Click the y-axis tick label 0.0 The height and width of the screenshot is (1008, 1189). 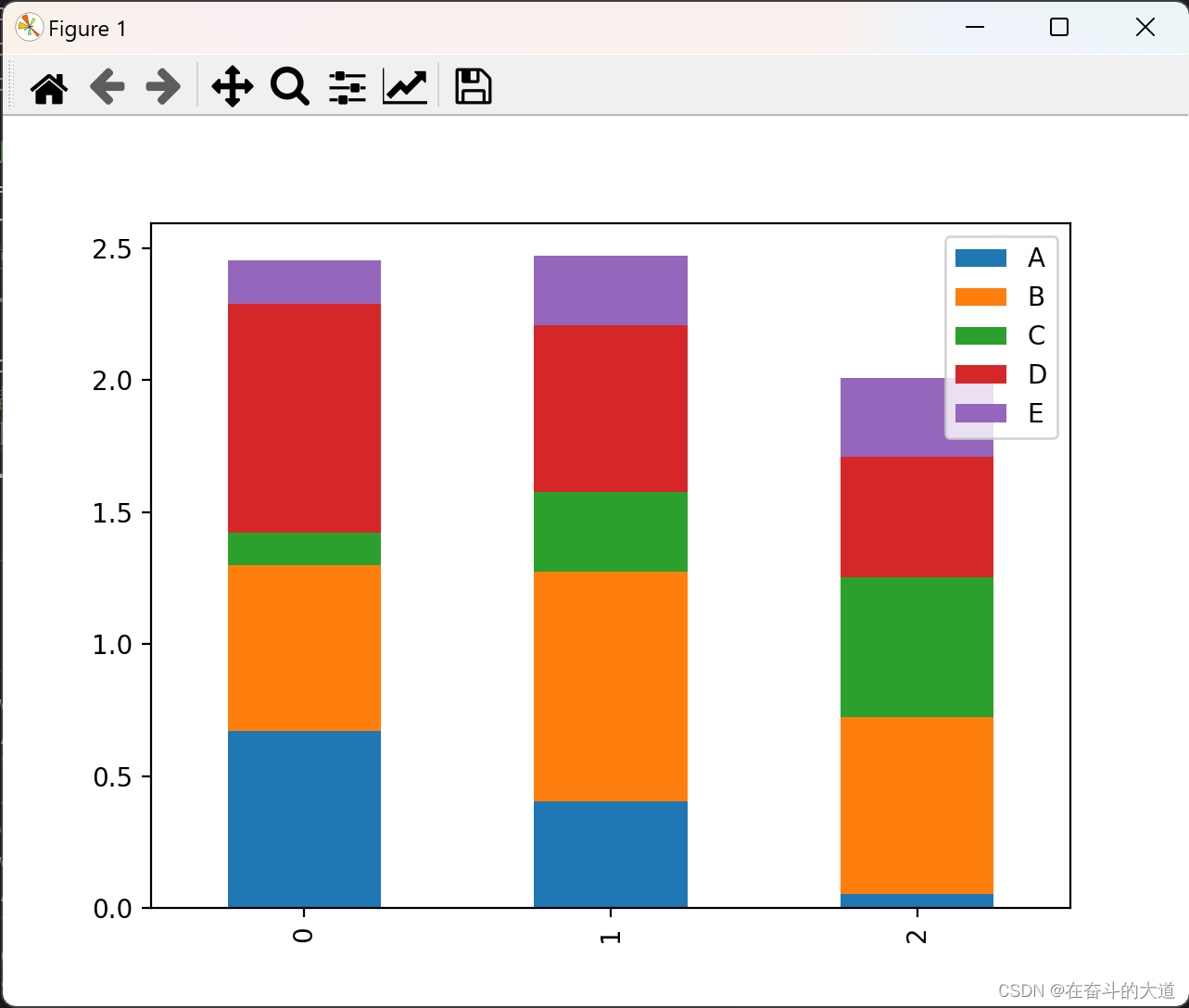(112, 909)
